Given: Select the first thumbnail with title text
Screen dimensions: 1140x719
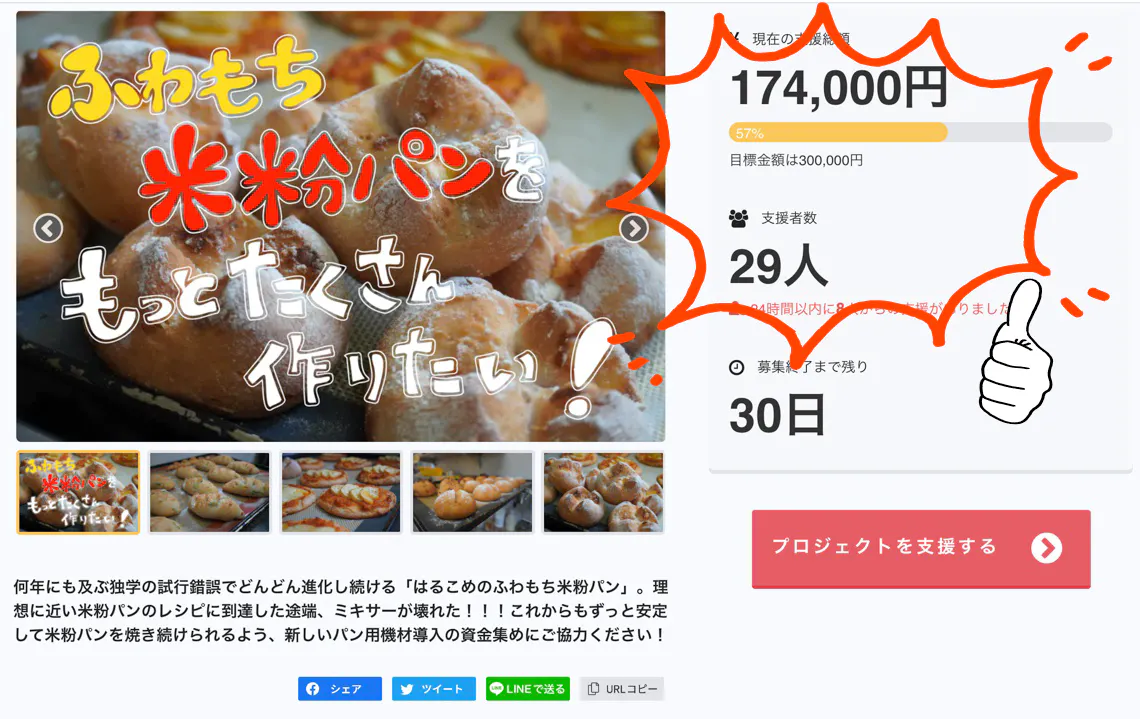Looking at the screenshot, I should (79, 493).
